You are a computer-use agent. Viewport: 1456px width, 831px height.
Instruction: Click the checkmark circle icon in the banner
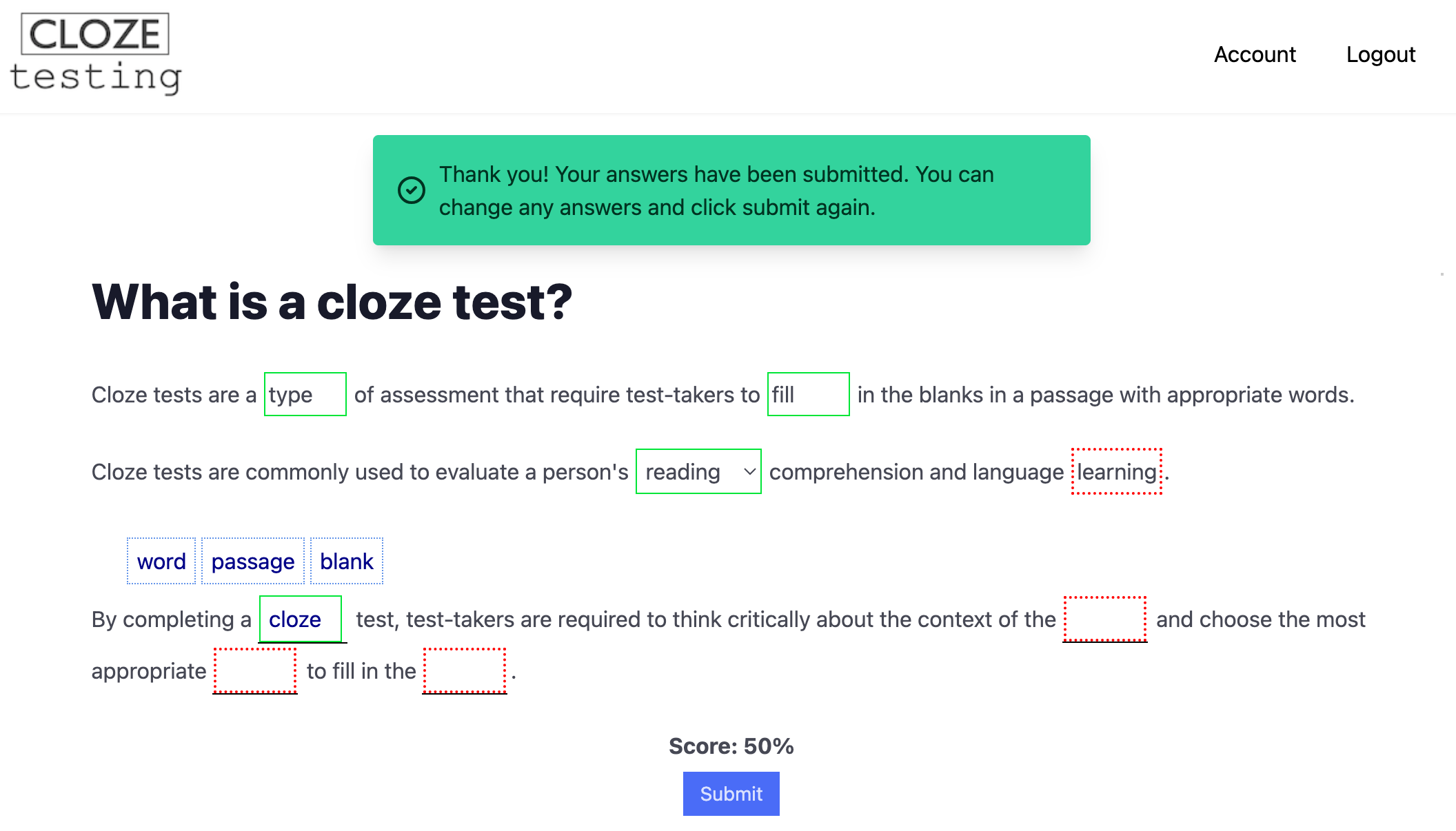pos(412,190)
